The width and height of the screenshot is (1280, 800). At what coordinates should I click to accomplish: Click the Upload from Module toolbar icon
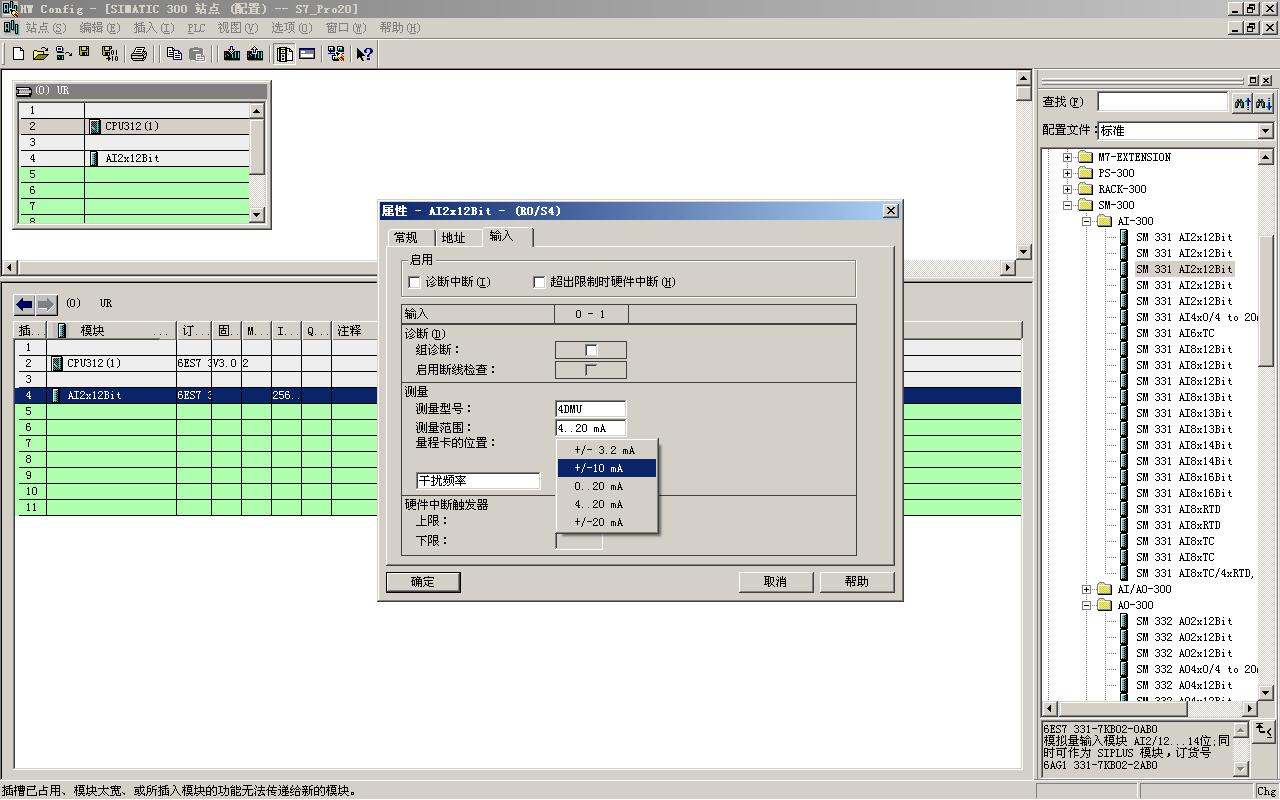pyautogui.click(x=255, y=54)
